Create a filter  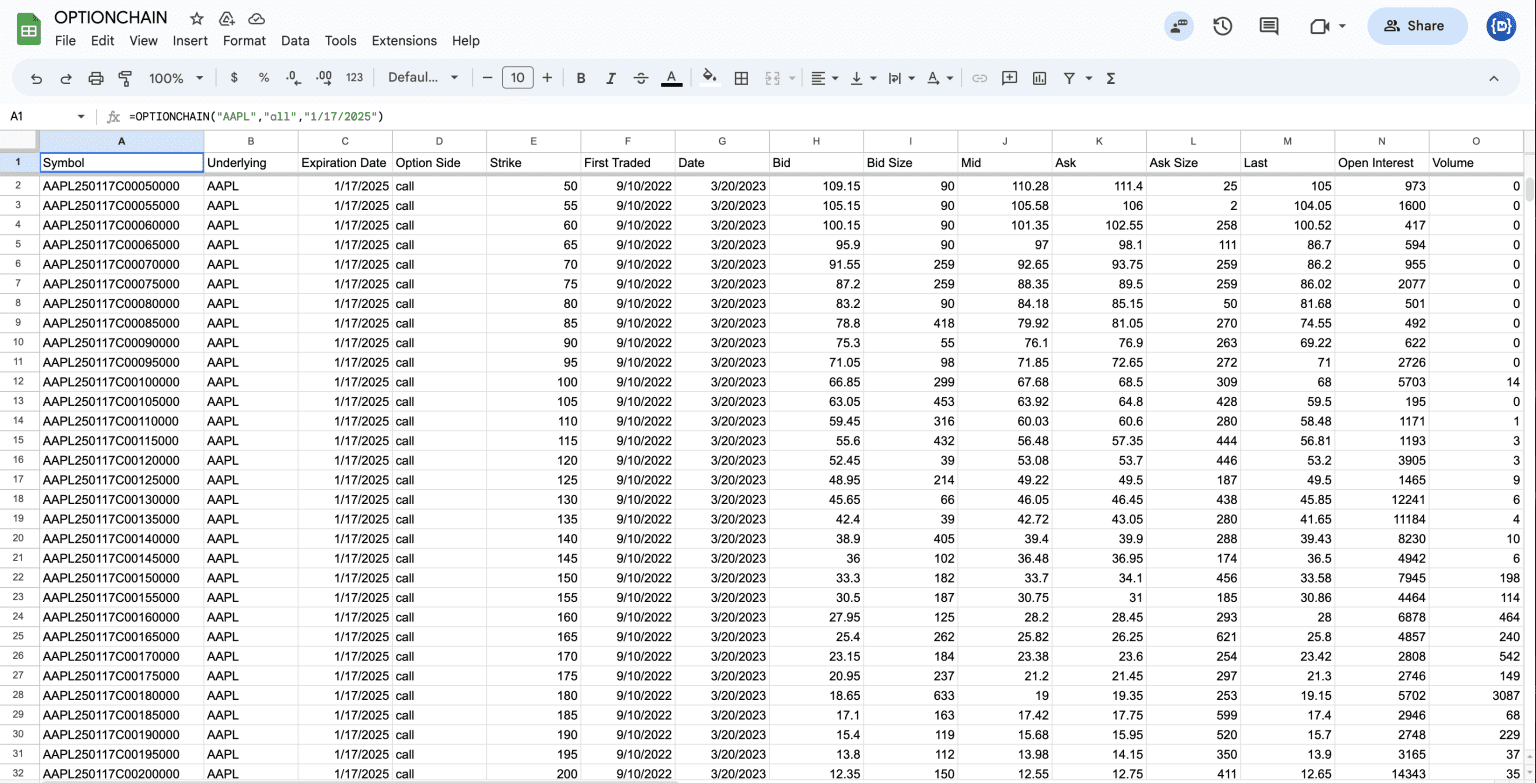tap(1070, 77)
